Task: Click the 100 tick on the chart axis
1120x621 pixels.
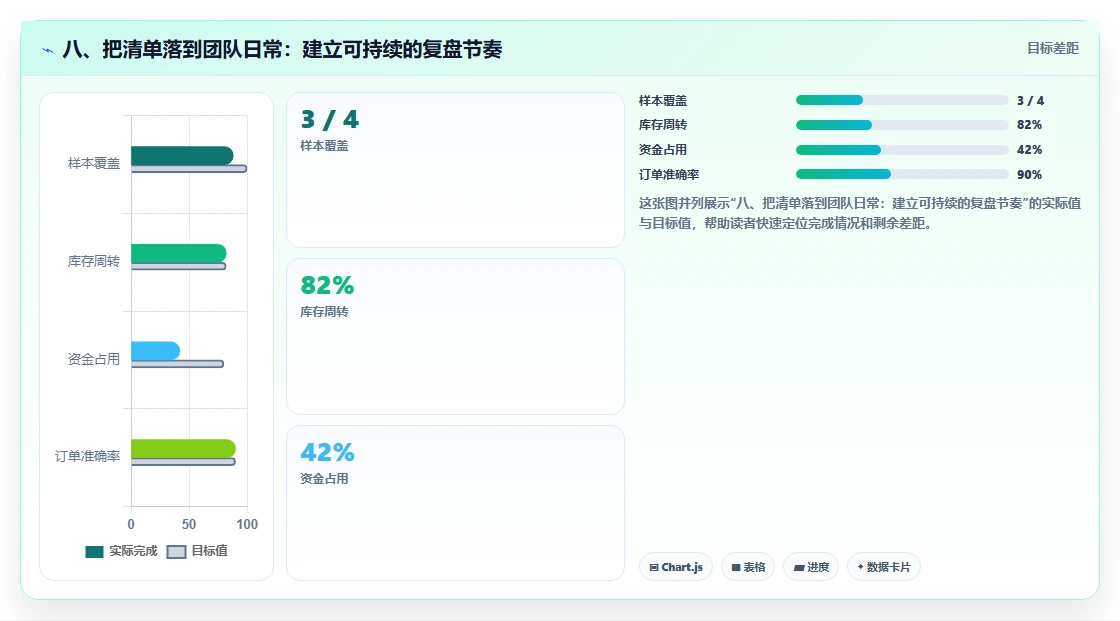Action: tap(247, 524)
